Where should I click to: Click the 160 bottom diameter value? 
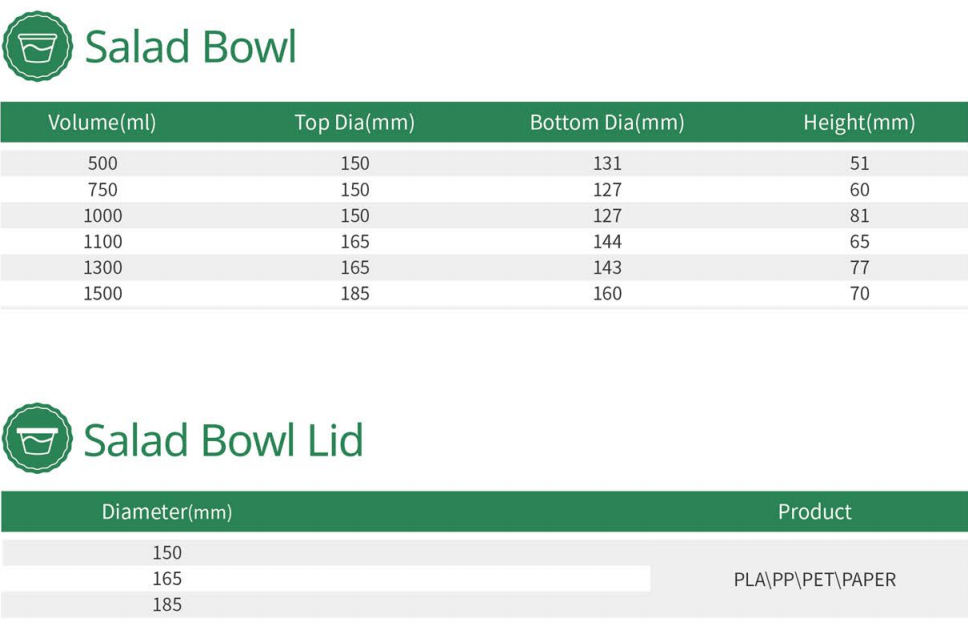tap(606, 293)
